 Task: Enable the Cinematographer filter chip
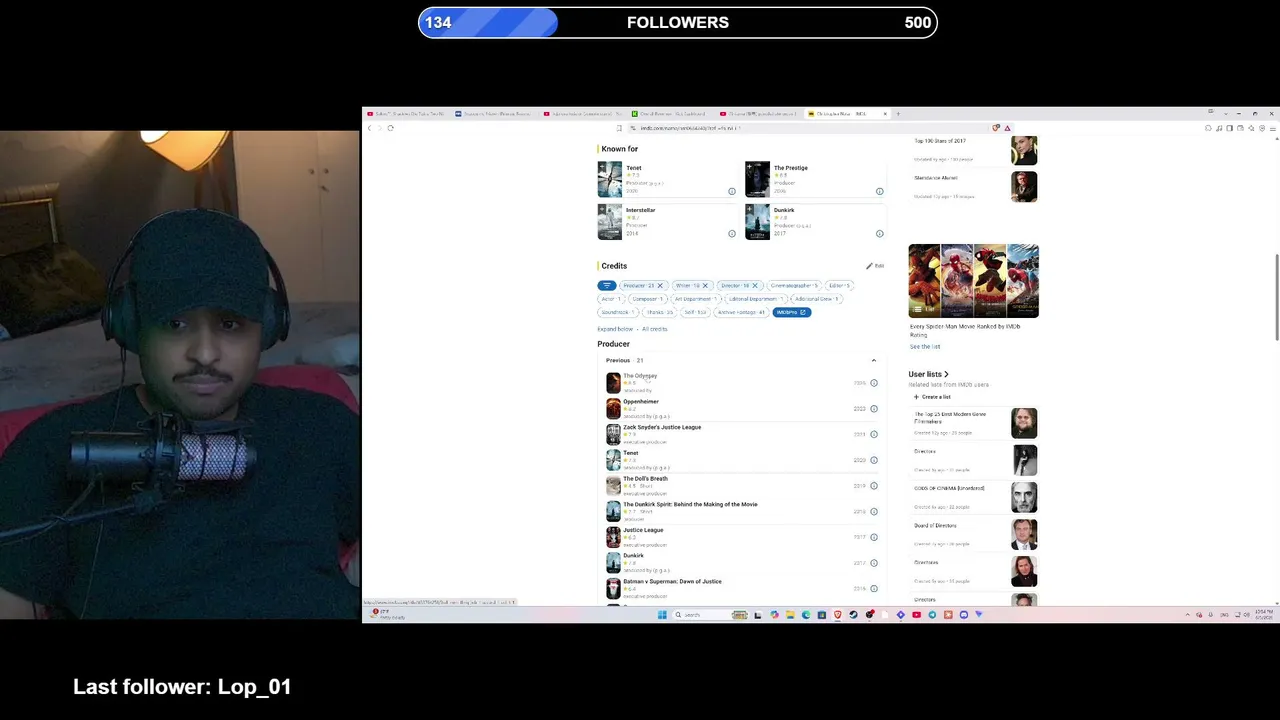pyautogui.click(x=795, y=286)
